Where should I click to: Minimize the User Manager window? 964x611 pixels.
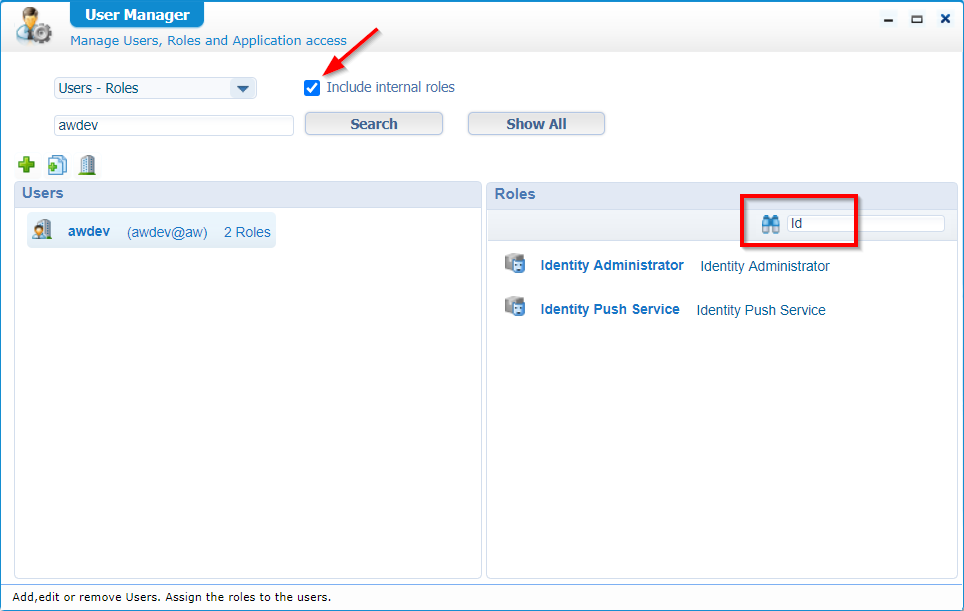(x=888, y=20)
